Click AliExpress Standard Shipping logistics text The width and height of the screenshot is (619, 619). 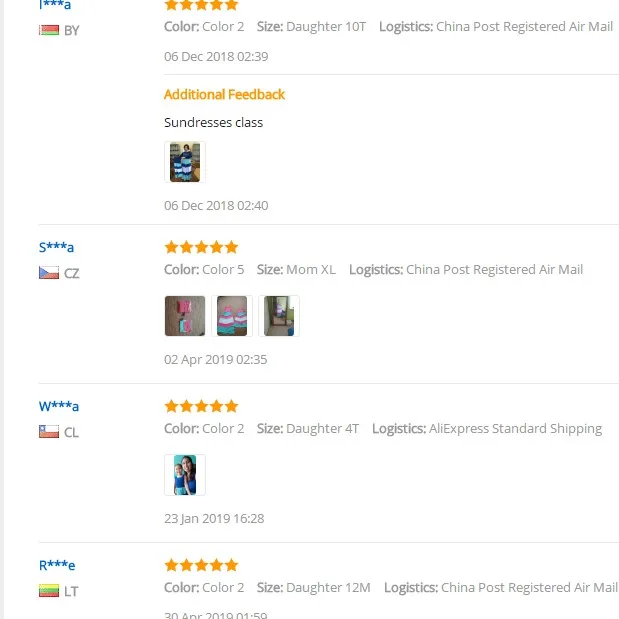pos(515,428)
